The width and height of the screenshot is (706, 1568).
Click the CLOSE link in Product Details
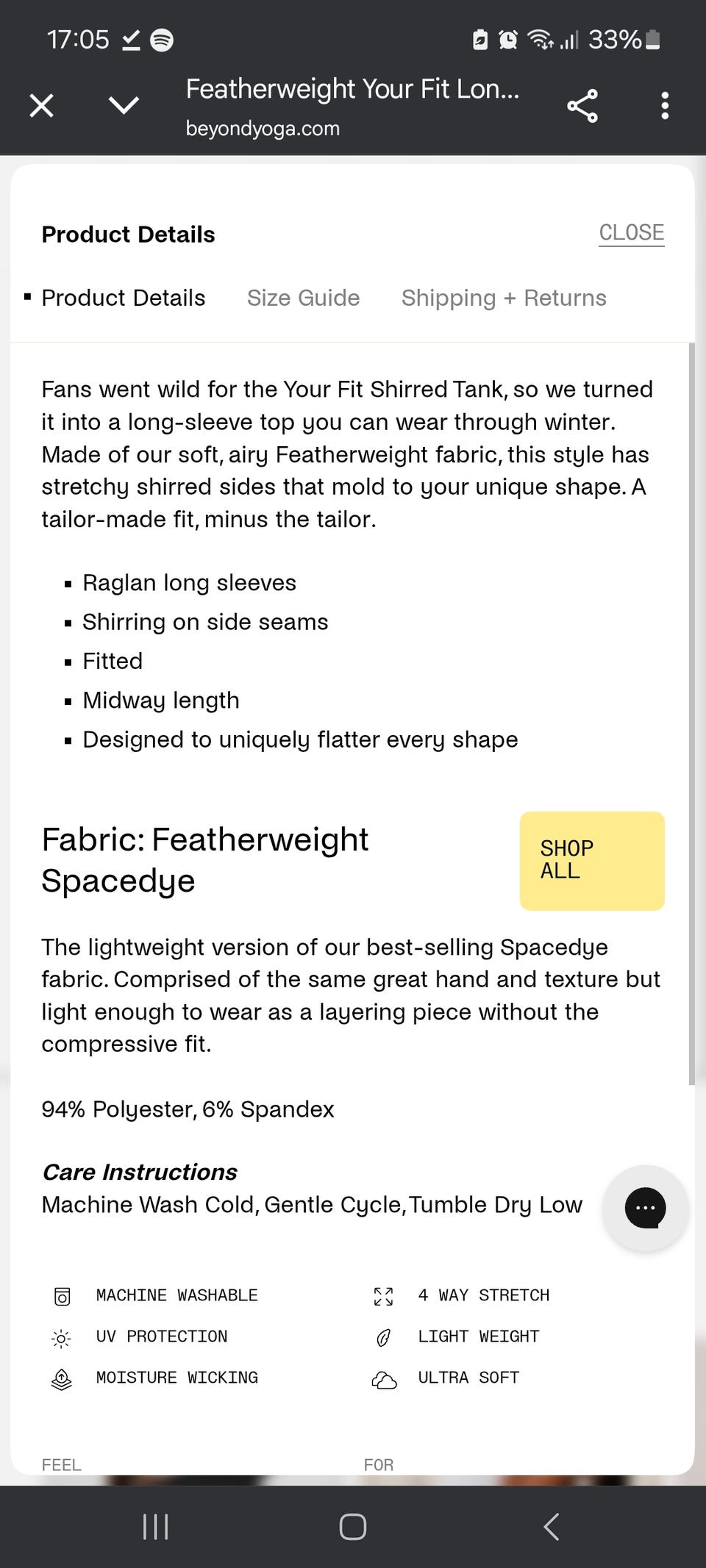click(631, 233)
